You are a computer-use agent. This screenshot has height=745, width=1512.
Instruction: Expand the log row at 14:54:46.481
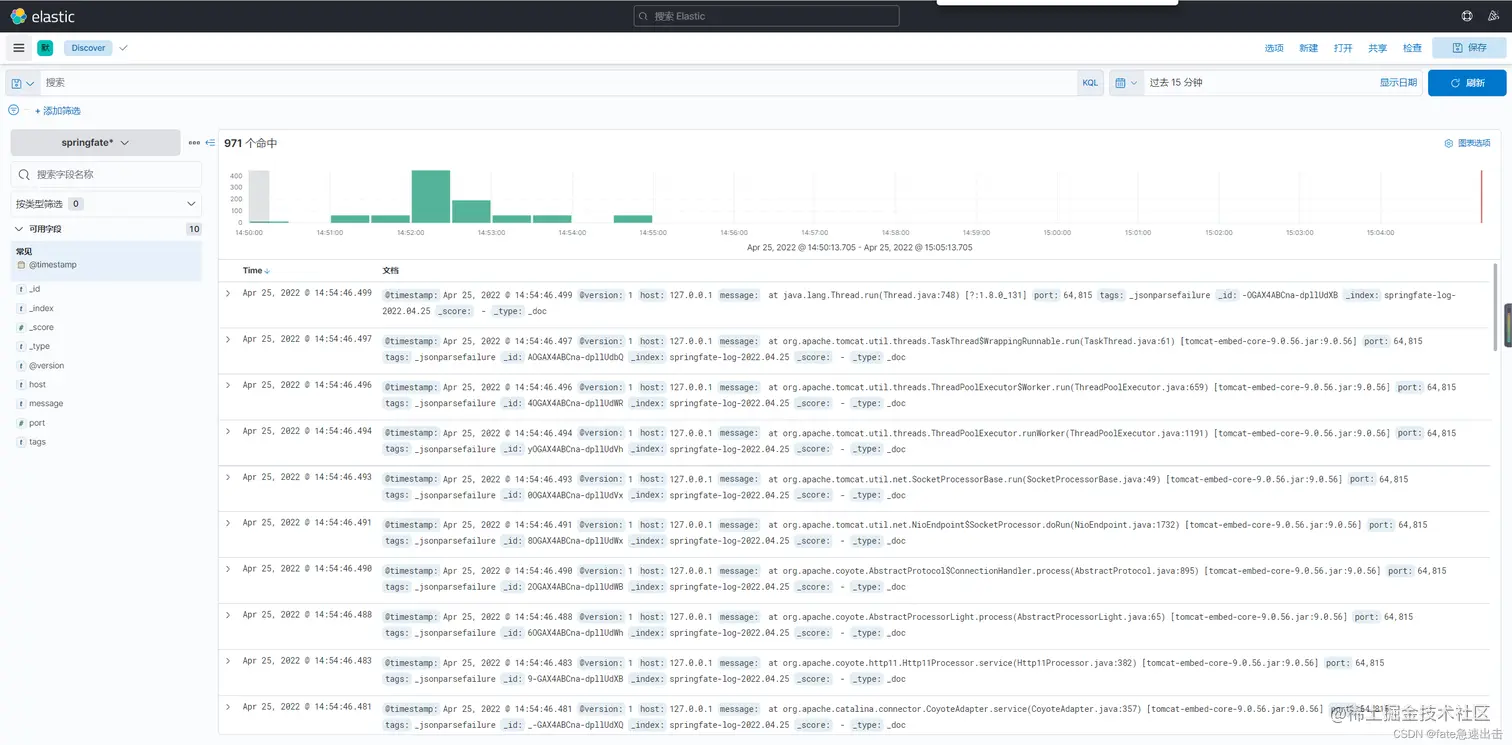pos(228,707)
